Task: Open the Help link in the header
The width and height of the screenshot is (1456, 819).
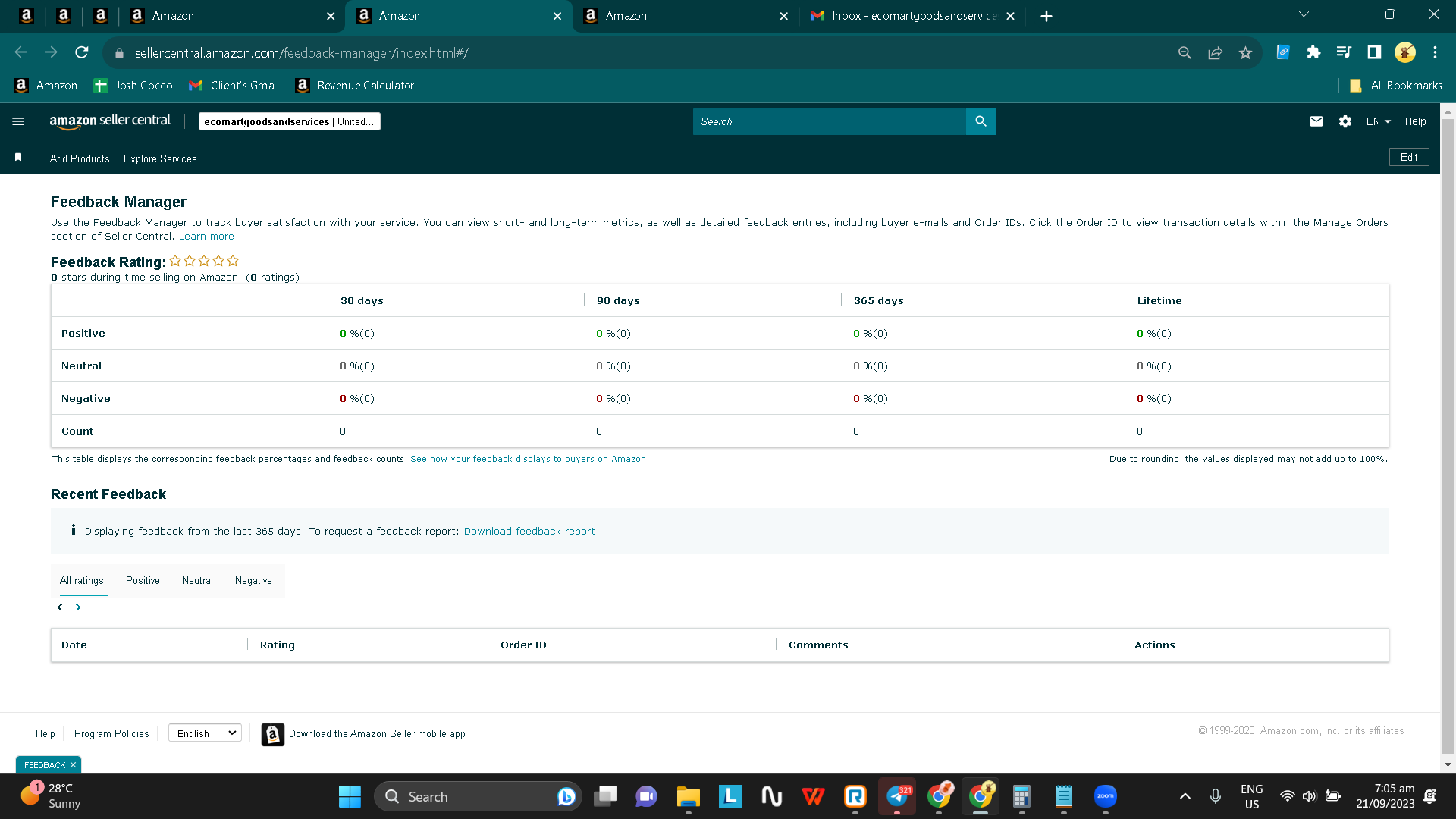Action: pos(1415,121)
